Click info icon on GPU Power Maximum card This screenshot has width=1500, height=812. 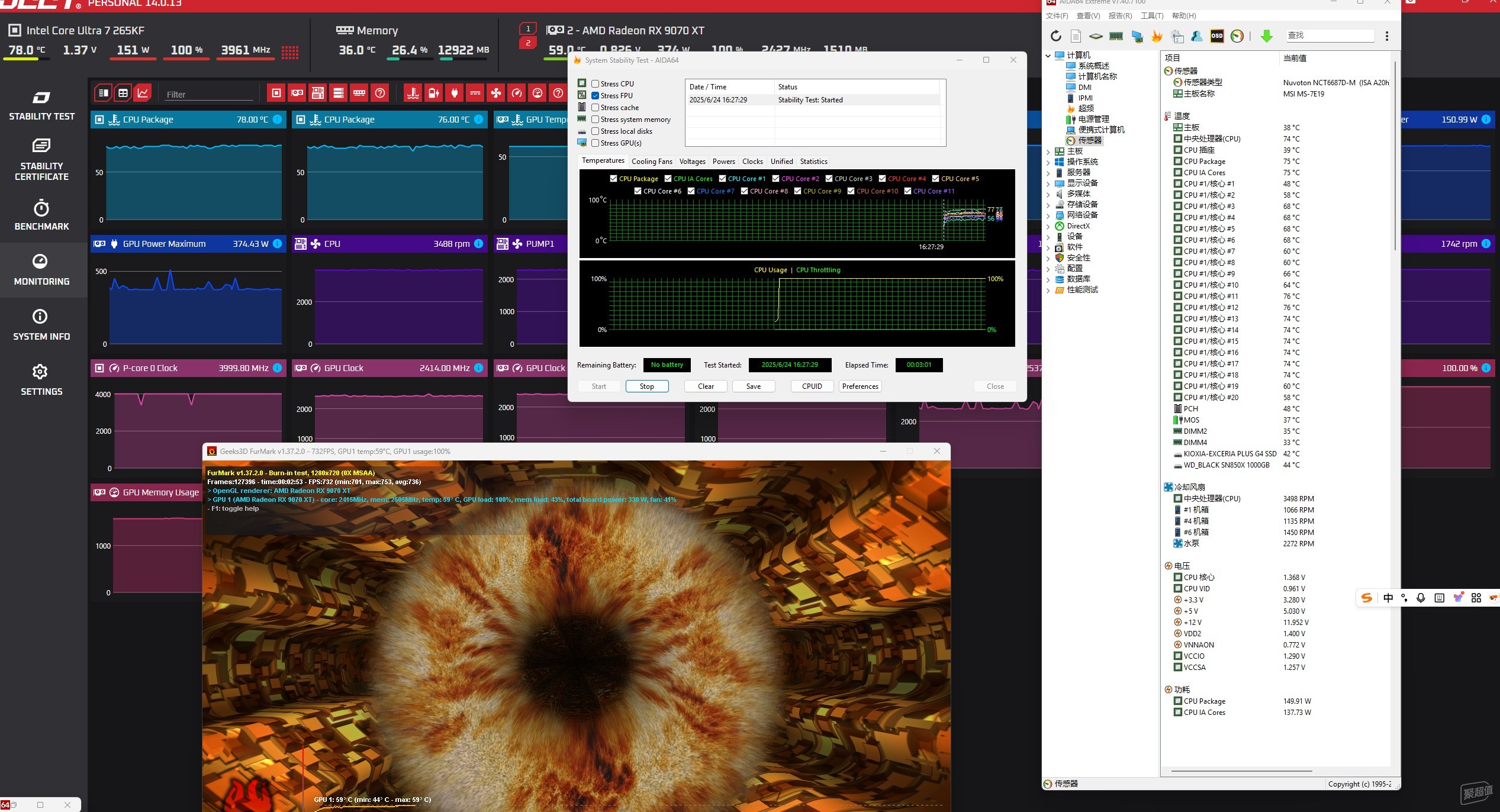click(277, 244)
